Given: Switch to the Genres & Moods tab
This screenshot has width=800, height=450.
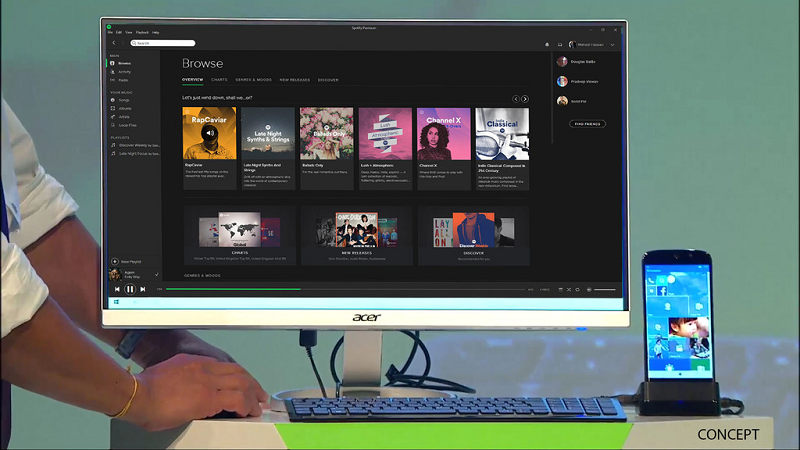Looking at the screenshot, I should [x=254, y=80].
